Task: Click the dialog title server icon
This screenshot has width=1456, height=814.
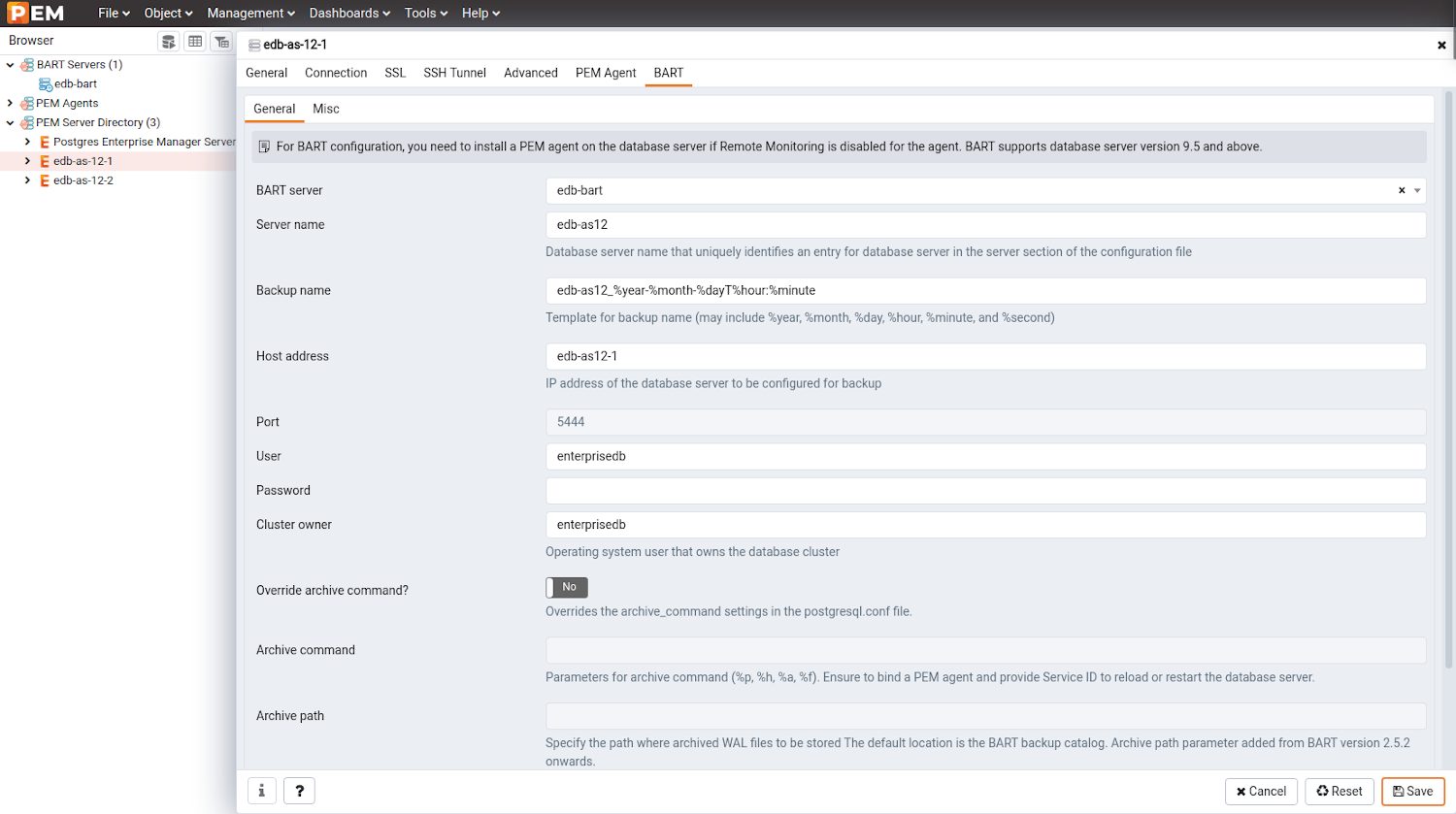Action: 254,45
